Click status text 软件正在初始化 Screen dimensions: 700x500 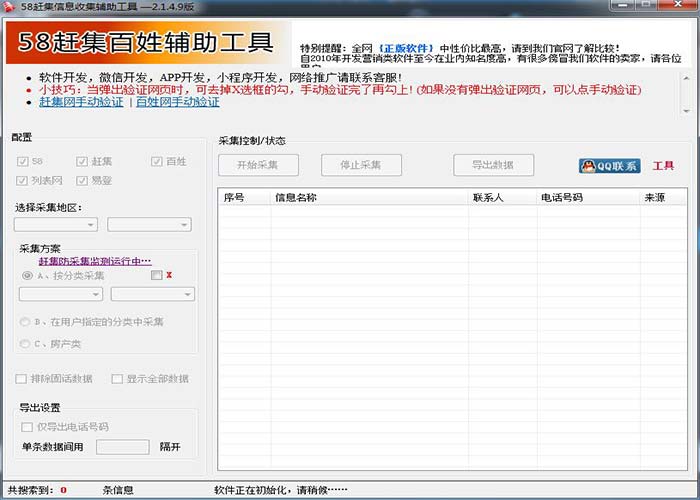pos(280,490)
